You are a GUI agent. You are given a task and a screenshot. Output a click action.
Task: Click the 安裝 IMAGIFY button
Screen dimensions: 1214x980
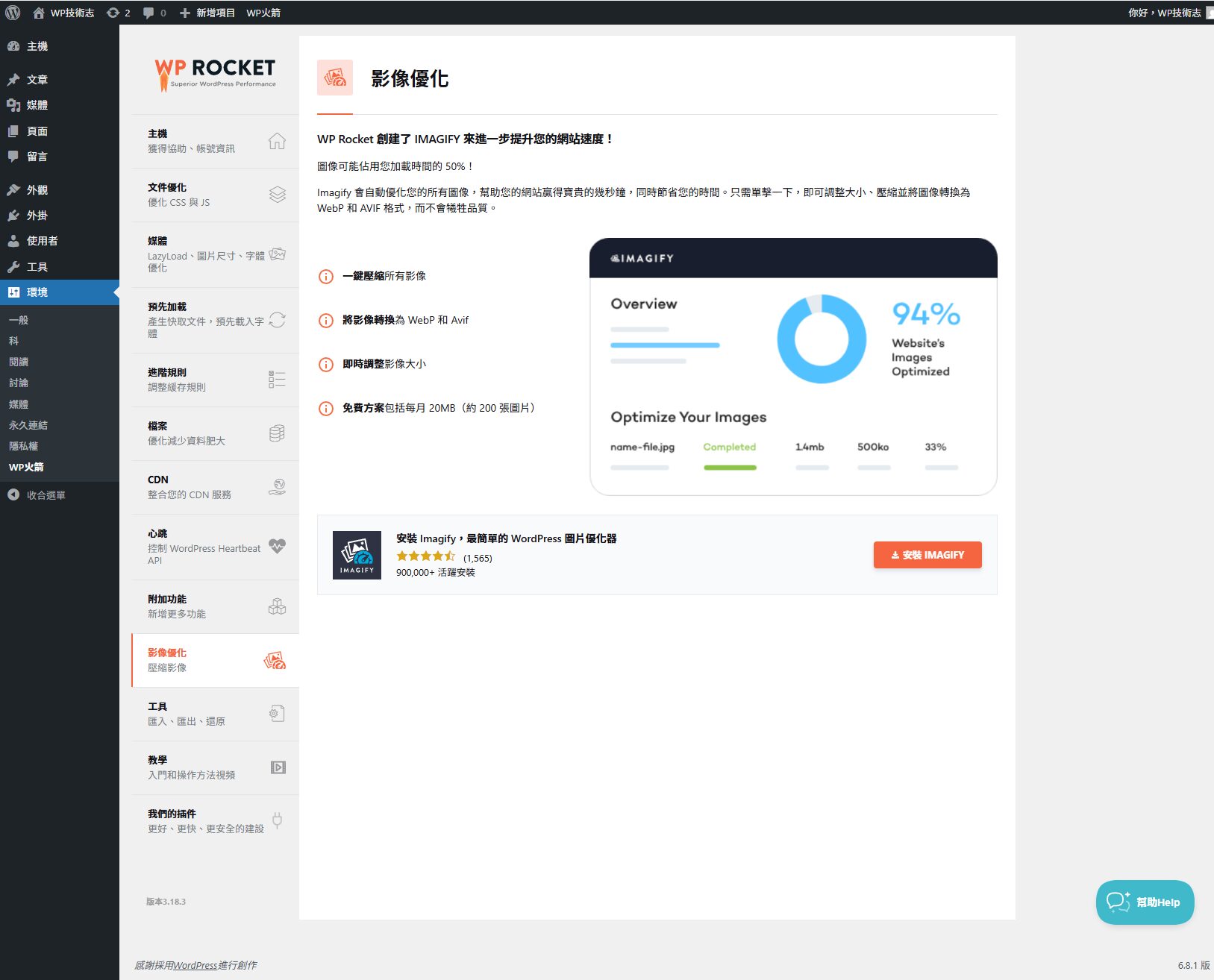927,555
